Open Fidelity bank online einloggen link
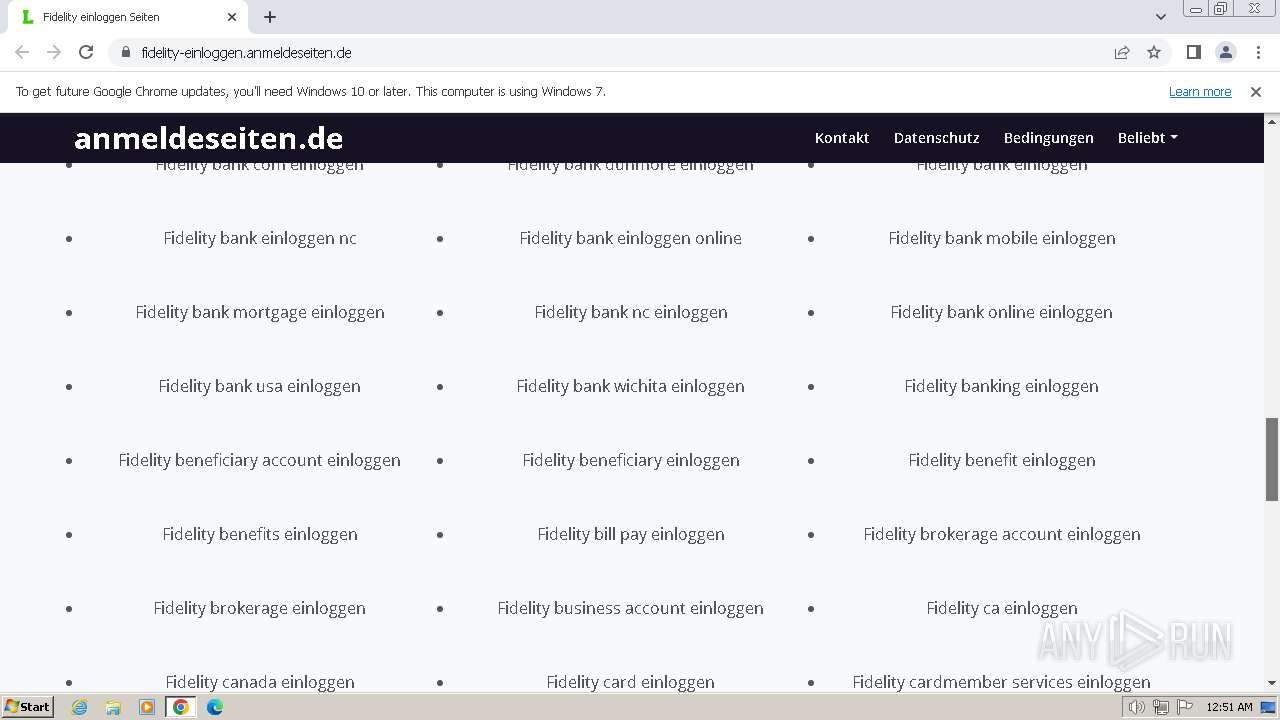This screenshot has height=720, width=1280. point(1002,312)
